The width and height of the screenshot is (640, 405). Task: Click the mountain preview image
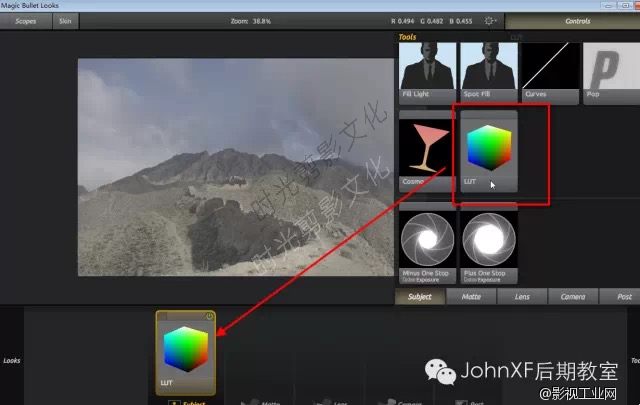236,167
